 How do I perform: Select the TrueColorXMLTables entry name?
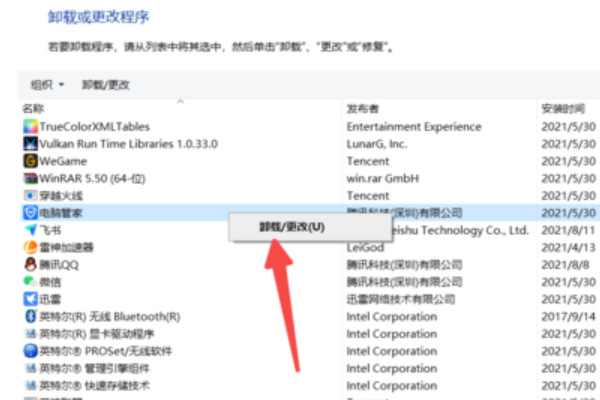[95, 127]
